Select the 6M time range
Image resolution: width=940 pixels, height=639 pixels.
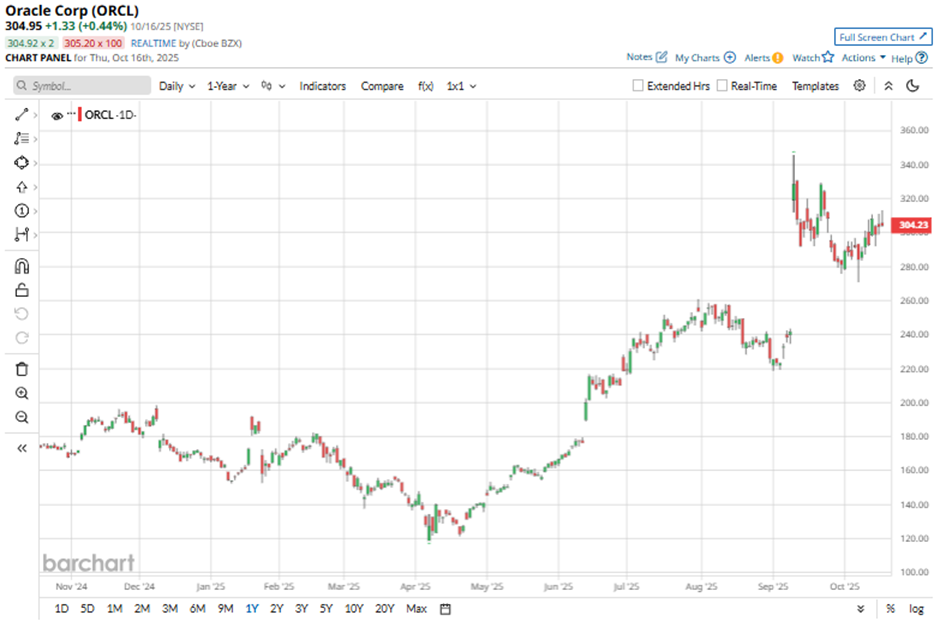point(197,608)
